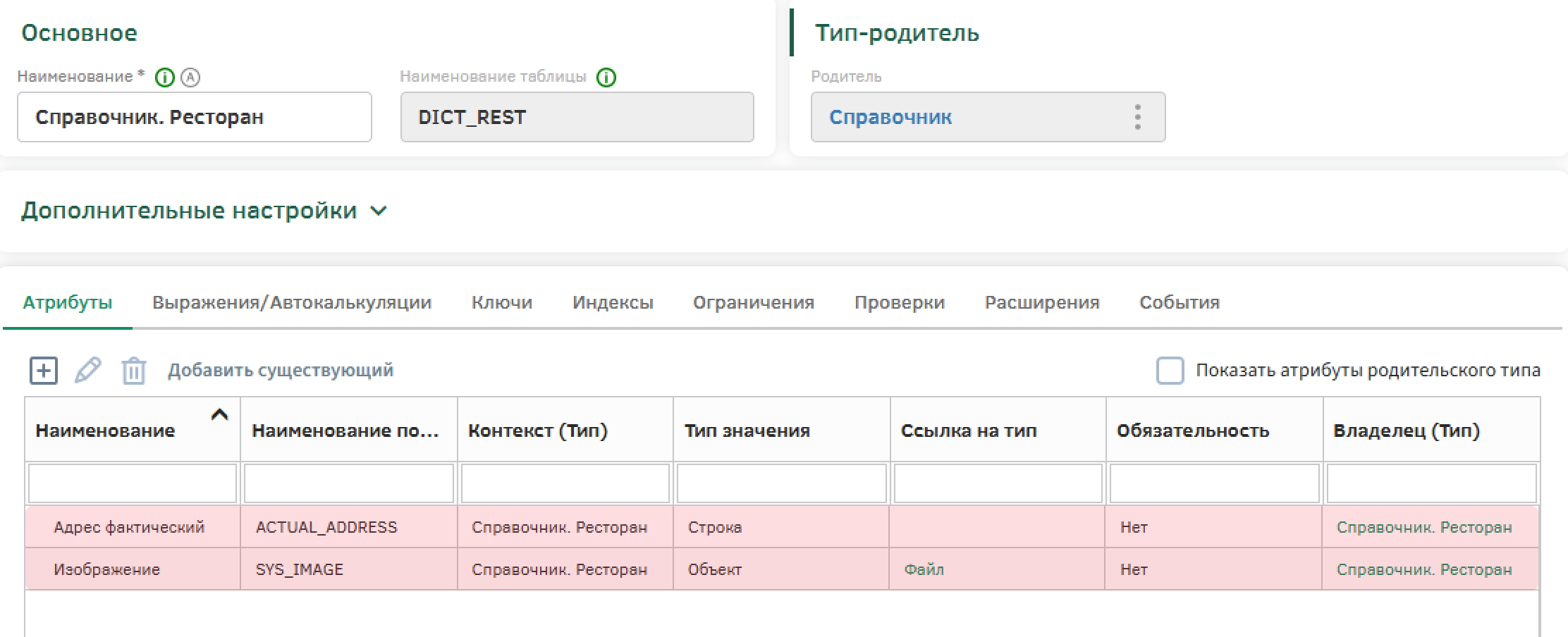1568x637 pixels.
Task: Open the Справочник parent link
Action: [890, 117]
